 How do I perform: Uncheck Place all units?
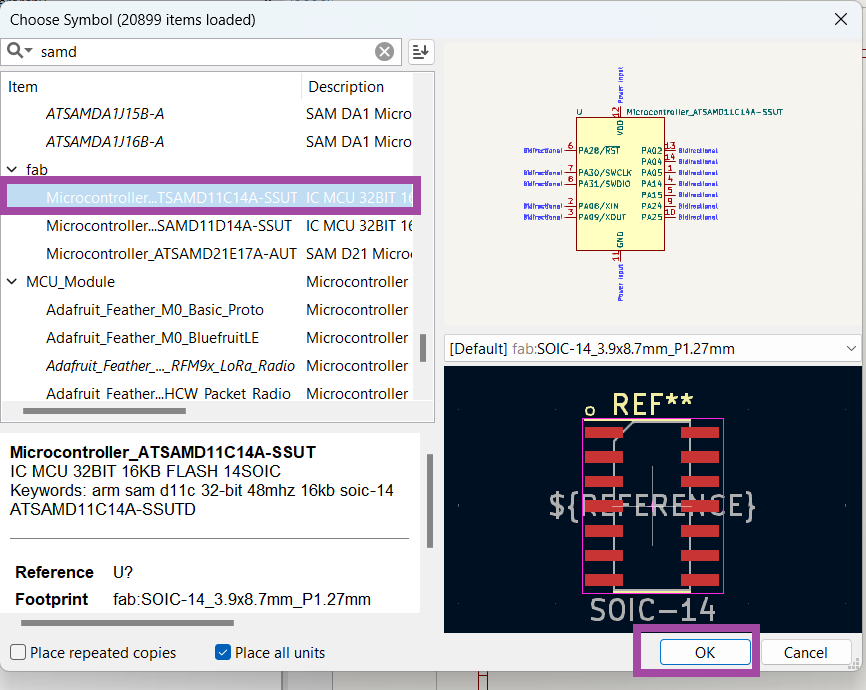(x=223, y=653)
